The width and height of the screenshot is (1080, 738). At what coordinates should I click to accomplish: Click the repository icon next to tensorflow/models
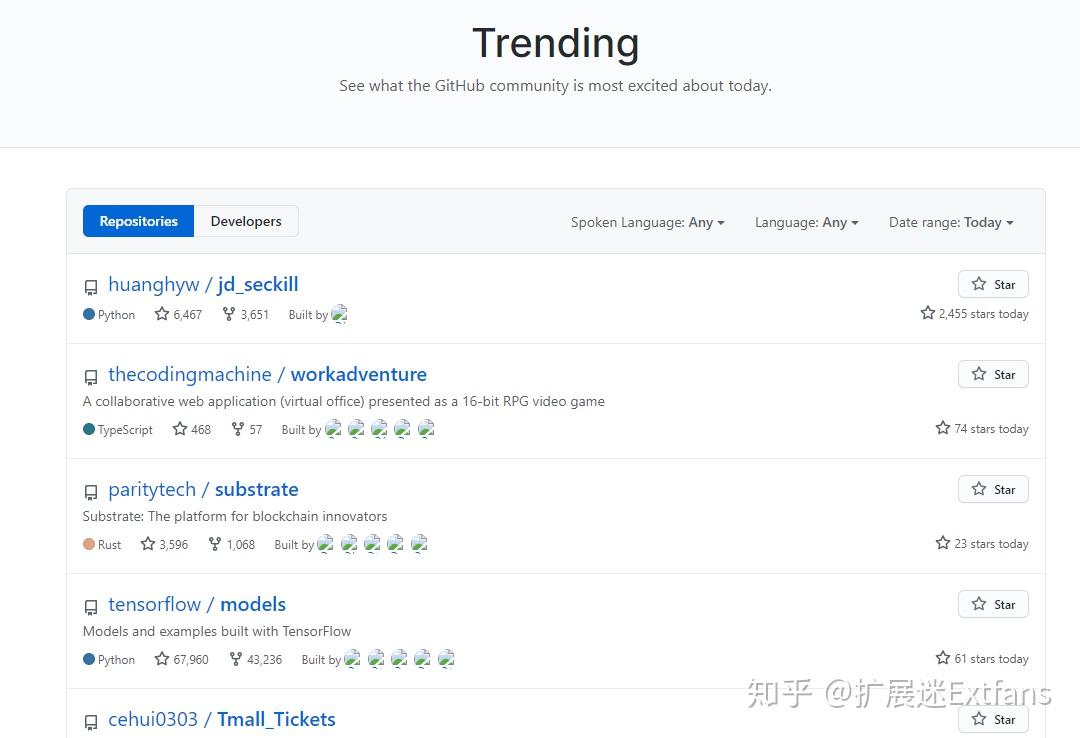coord(91,607)
